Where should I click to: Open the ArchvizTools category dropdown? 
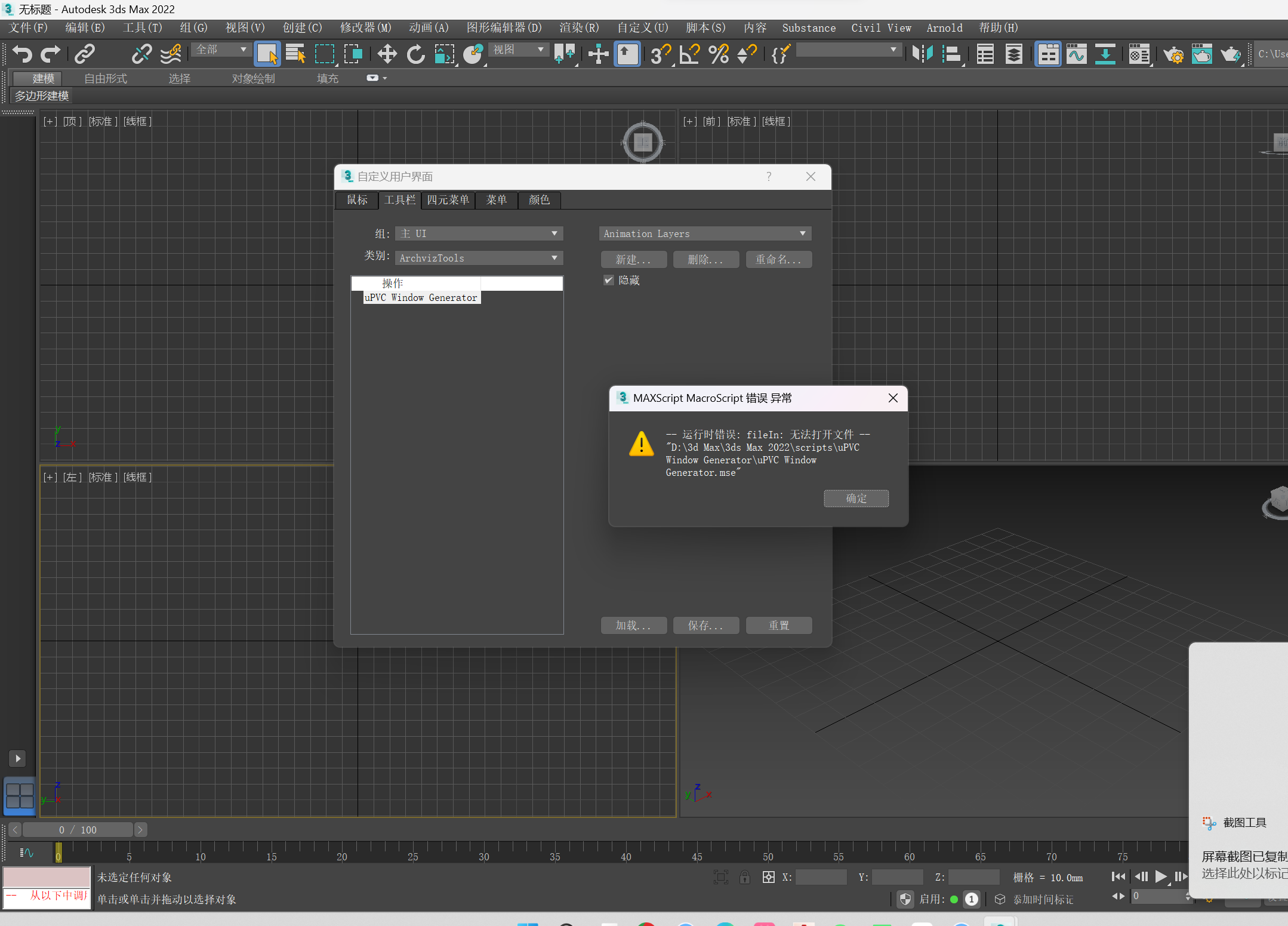479,258
